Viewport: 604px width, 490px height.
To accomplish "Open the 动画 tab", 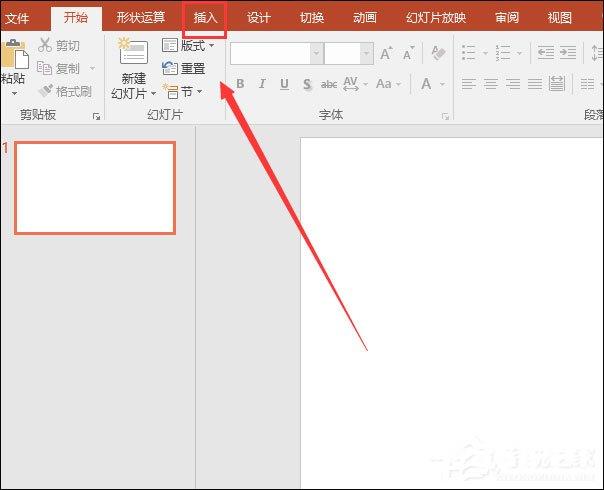I will [364, 18].
